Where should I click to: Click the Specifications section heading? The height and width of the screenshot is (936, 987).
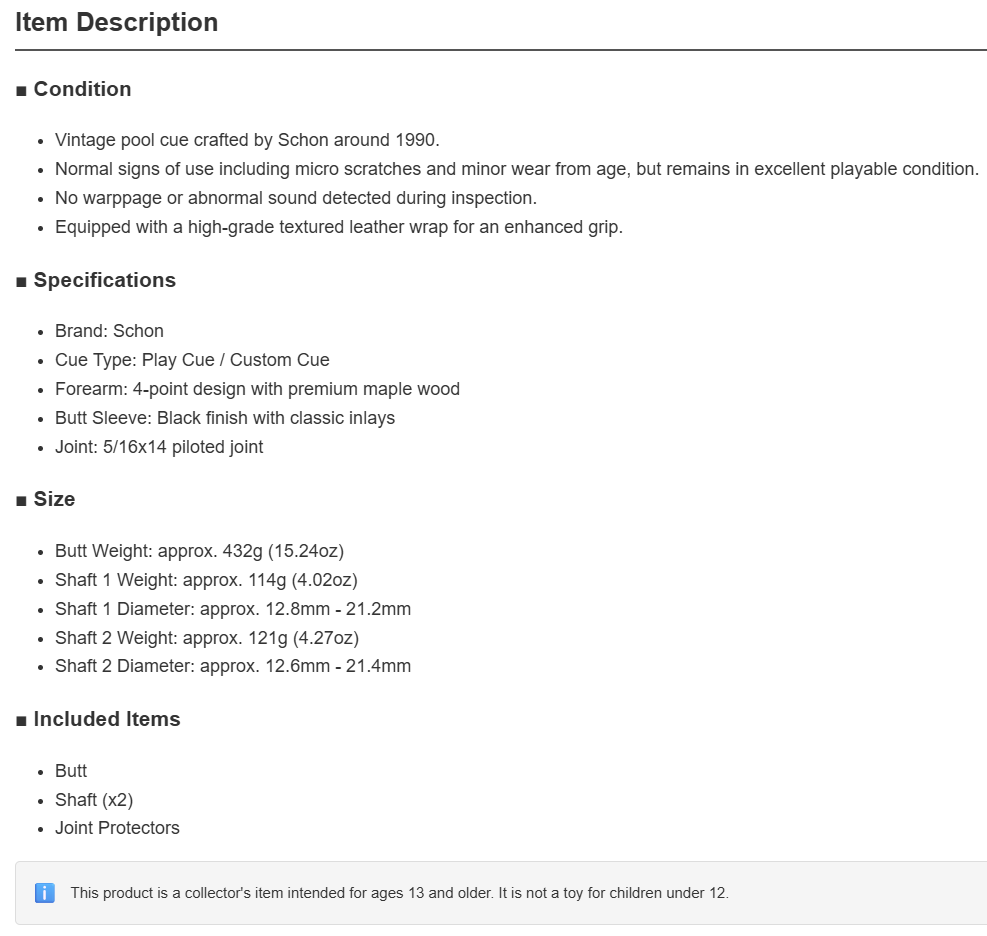[104, 280]
